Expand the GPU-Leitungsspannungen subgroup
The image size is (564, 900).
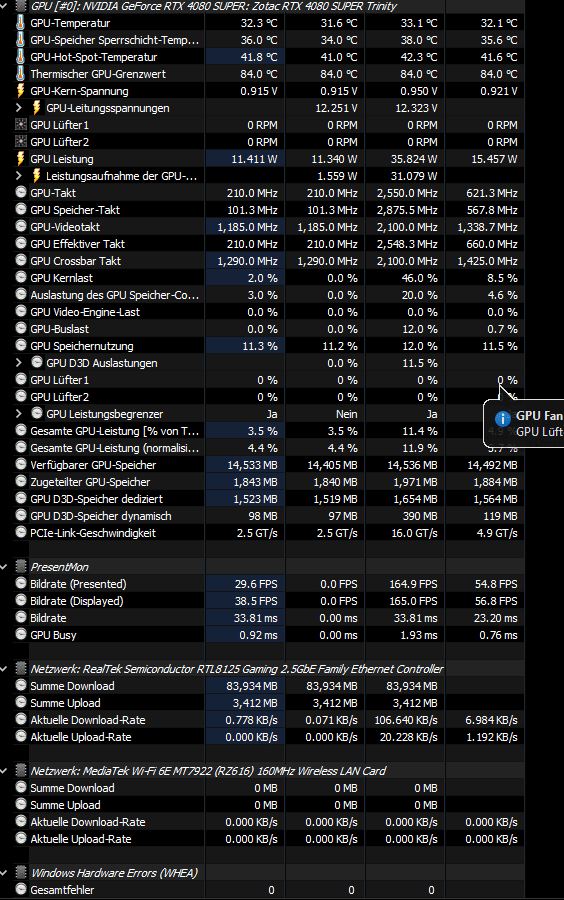18,108
